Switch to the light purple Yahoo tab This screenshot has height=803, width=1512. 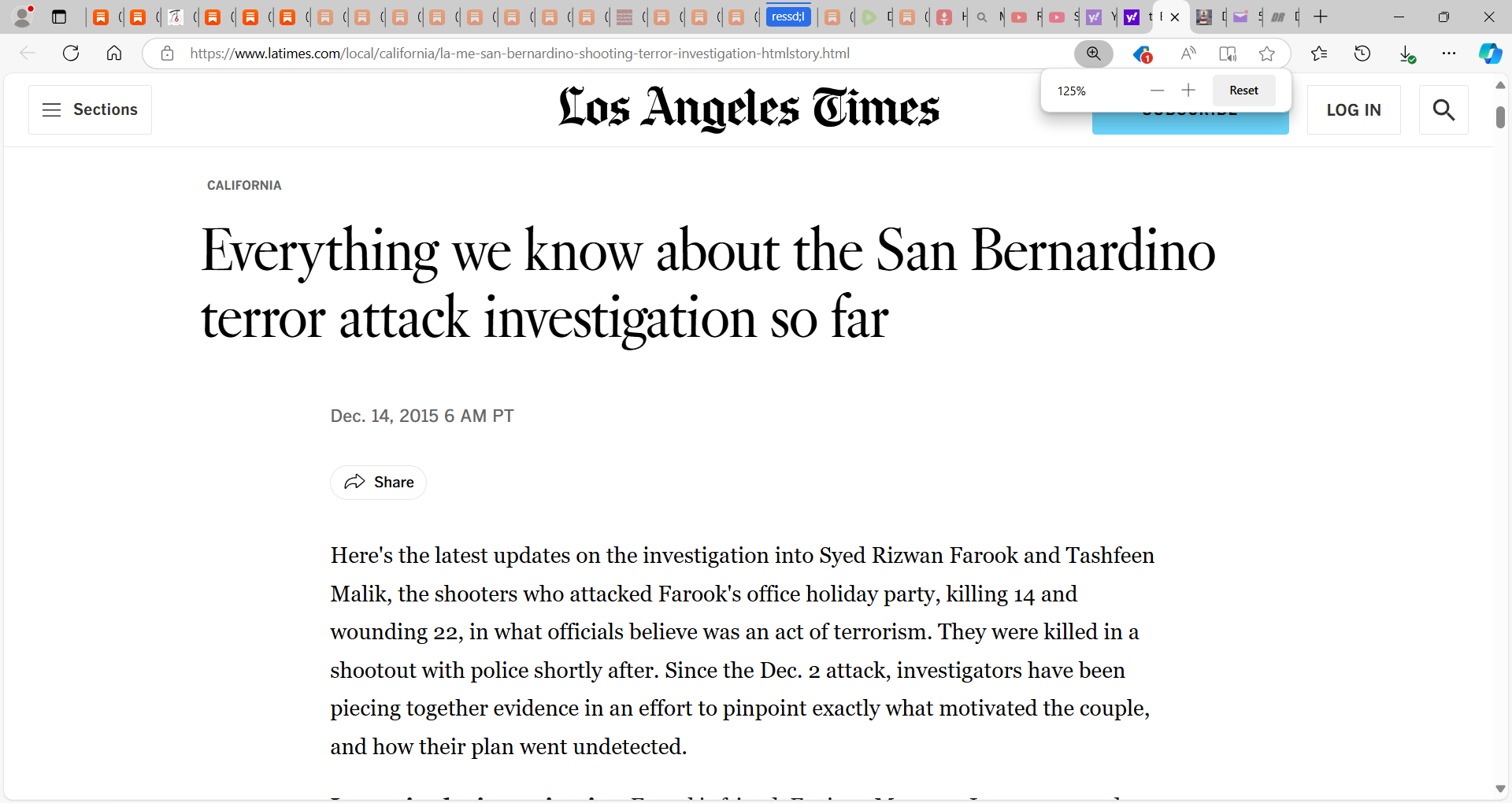(x=1094, y=17)
